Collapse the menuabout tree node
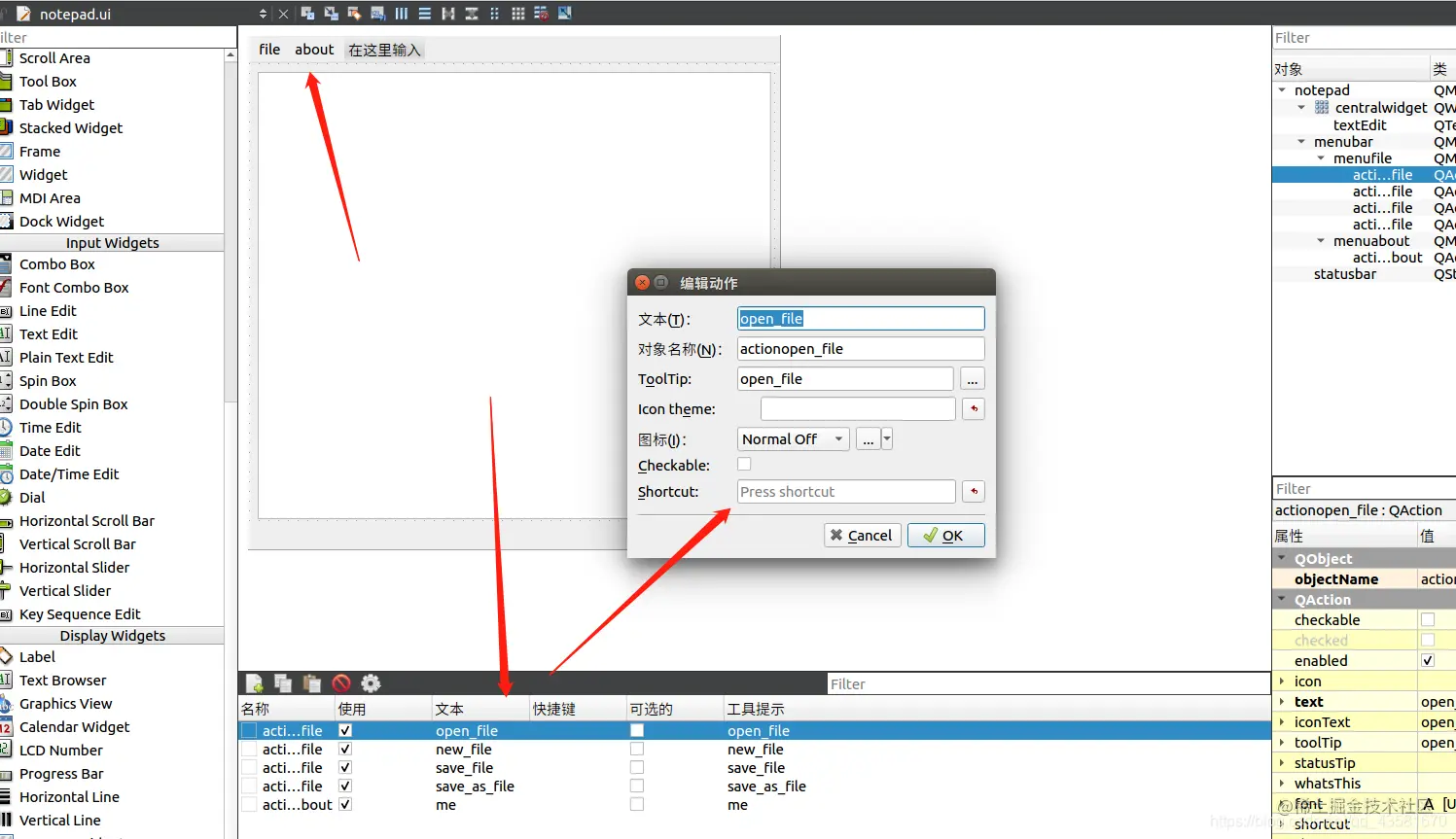Screen dimensions: 1456x839 1321,241
